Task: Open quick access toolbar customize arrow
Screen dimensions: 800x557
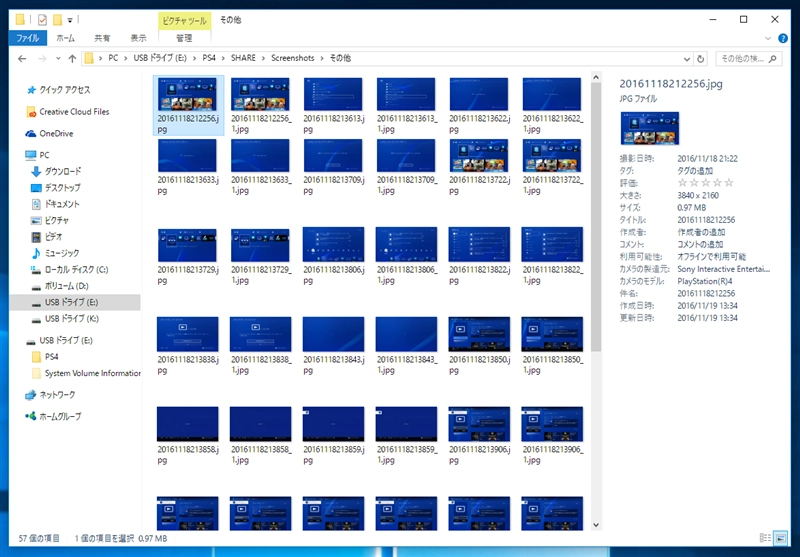Action: coord(70,20)
